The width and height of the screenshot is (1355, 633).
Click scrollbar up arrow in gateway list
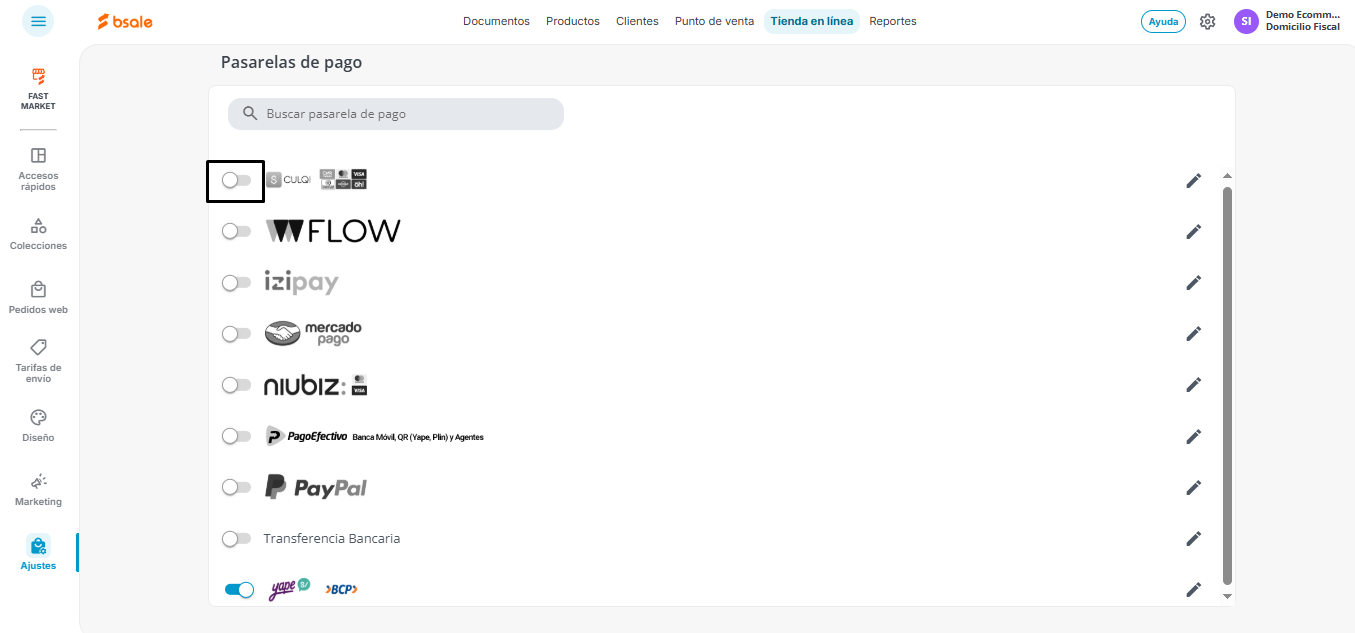(1227, 176)
